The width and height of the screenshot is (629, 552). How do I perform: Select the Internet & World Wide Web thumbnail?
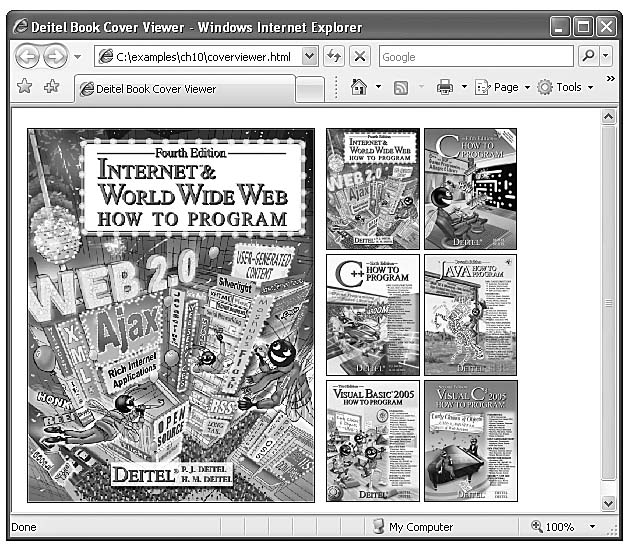point(373,189)
